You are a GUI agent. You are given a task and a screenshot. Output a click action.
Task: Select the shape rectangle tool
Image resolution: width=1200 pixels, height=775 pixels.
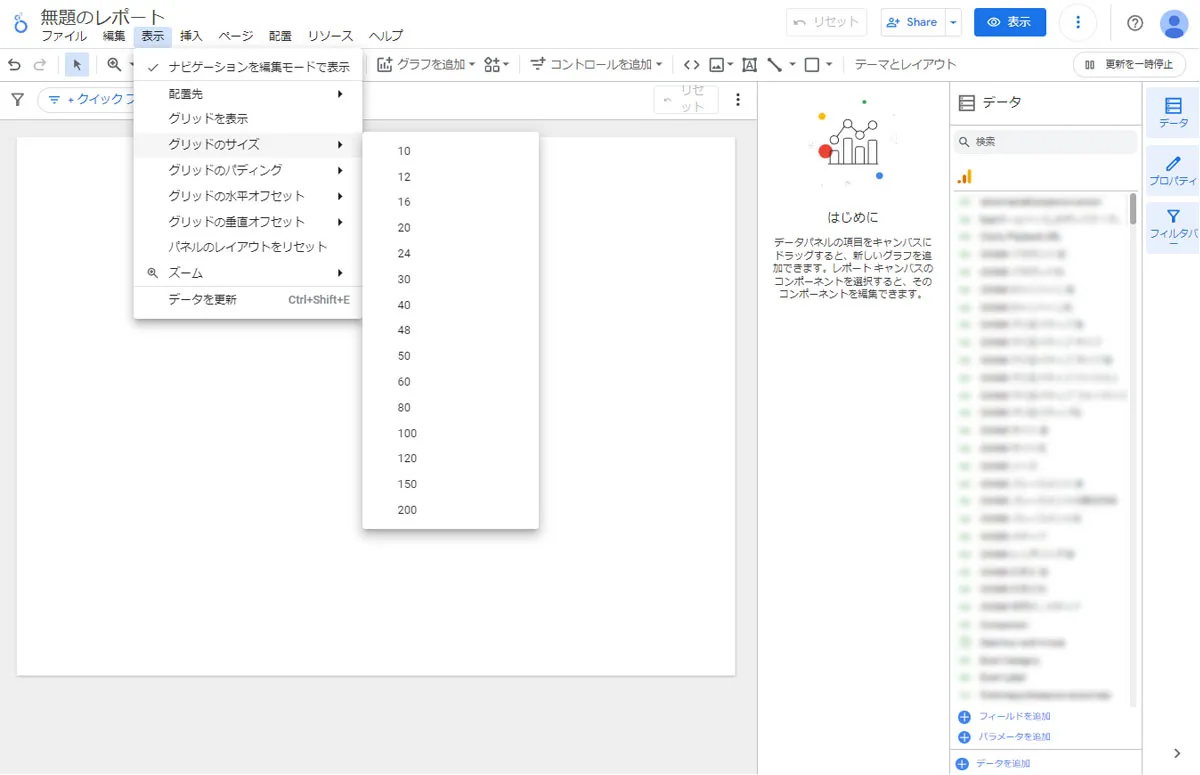812,64
